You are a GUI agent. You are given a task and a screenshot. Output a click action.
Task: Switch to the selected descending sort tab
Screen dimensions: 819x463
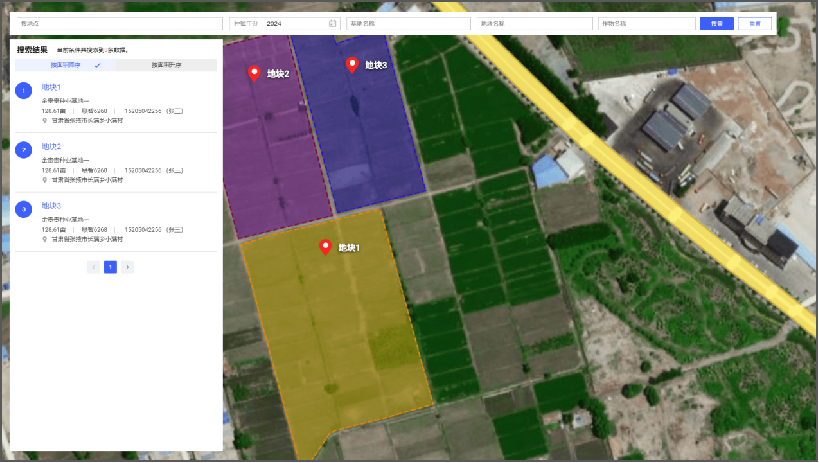coord(66,65)
